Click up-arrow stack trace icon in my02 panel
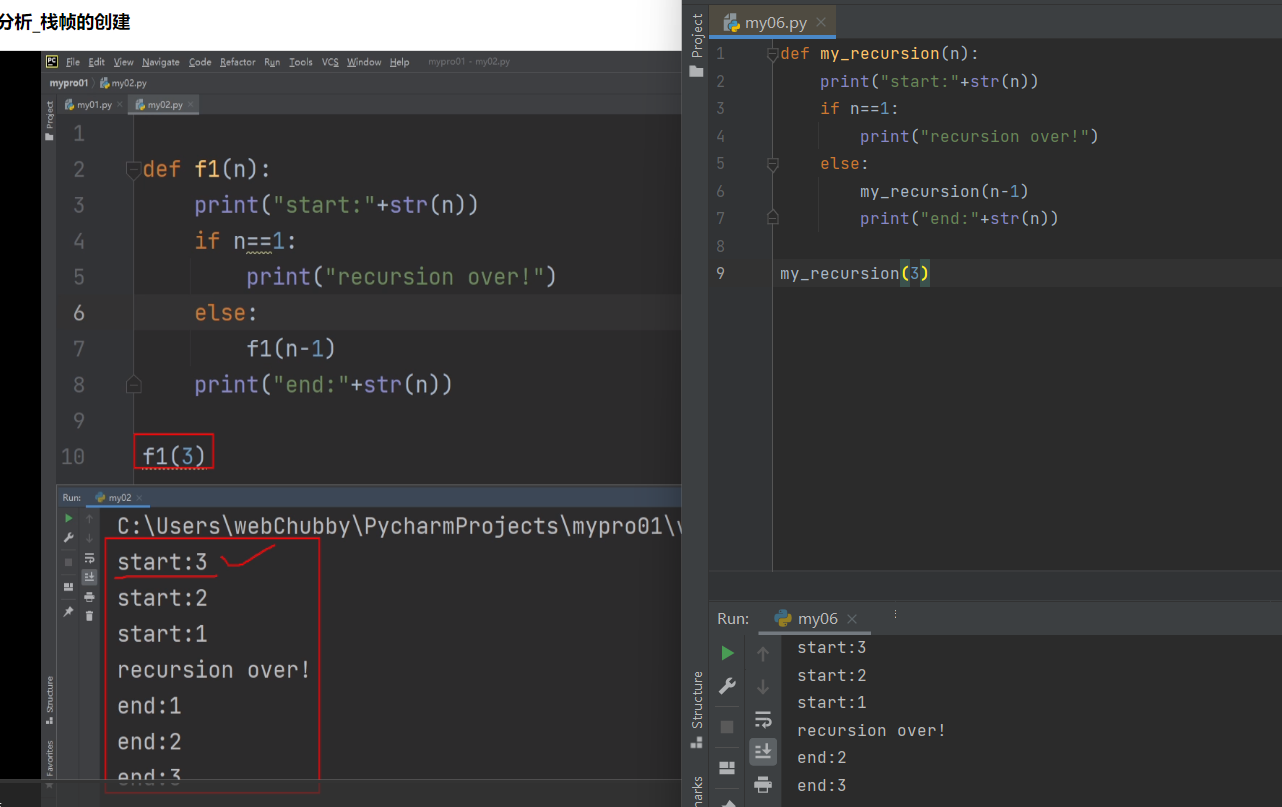1282x807 pixels. (x=89, y=519)
